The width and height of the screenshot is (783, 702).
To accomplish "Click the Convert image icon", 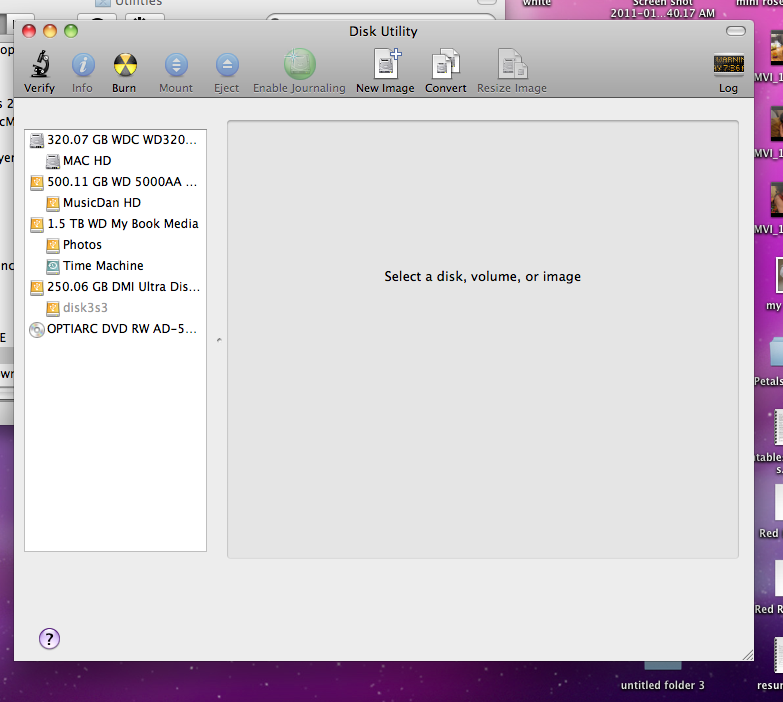I will 445,64.
